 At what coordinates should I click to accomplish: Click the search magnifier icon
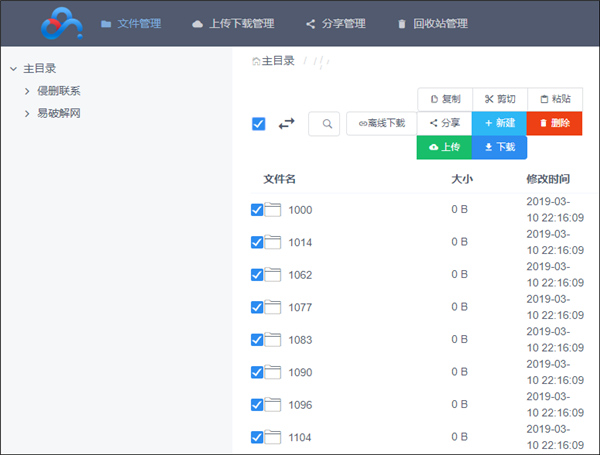click(324, 123)
